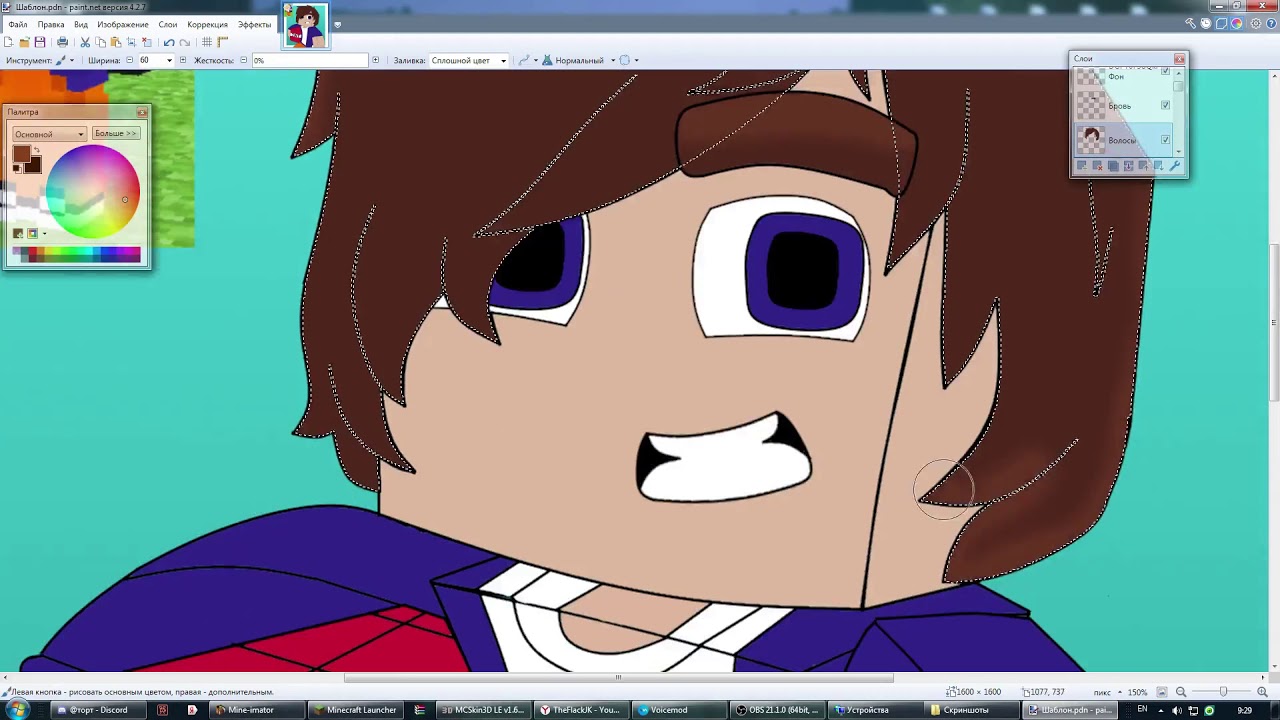Open the Коррекция menu
This screenshot has height=720, width=1280.
point(207,24)
